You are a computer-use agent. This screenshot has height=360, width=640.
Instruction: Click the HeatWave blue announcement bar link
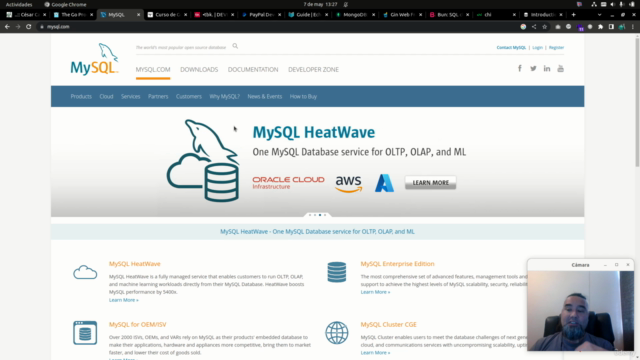(317, 231)
